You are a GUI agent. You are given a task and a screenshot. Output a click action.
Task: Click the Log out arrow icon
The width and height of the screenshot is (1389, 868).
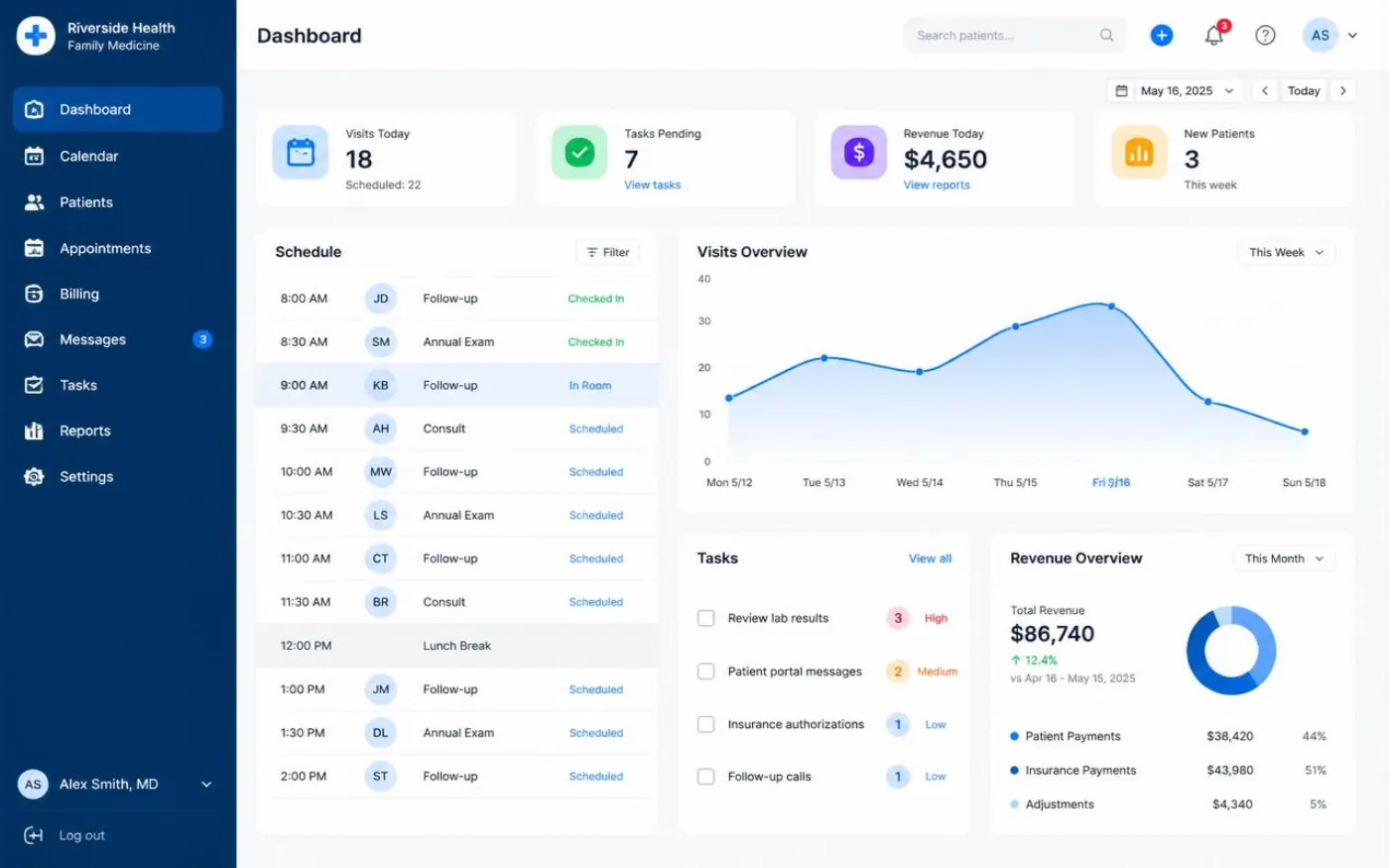pos(34,835)
